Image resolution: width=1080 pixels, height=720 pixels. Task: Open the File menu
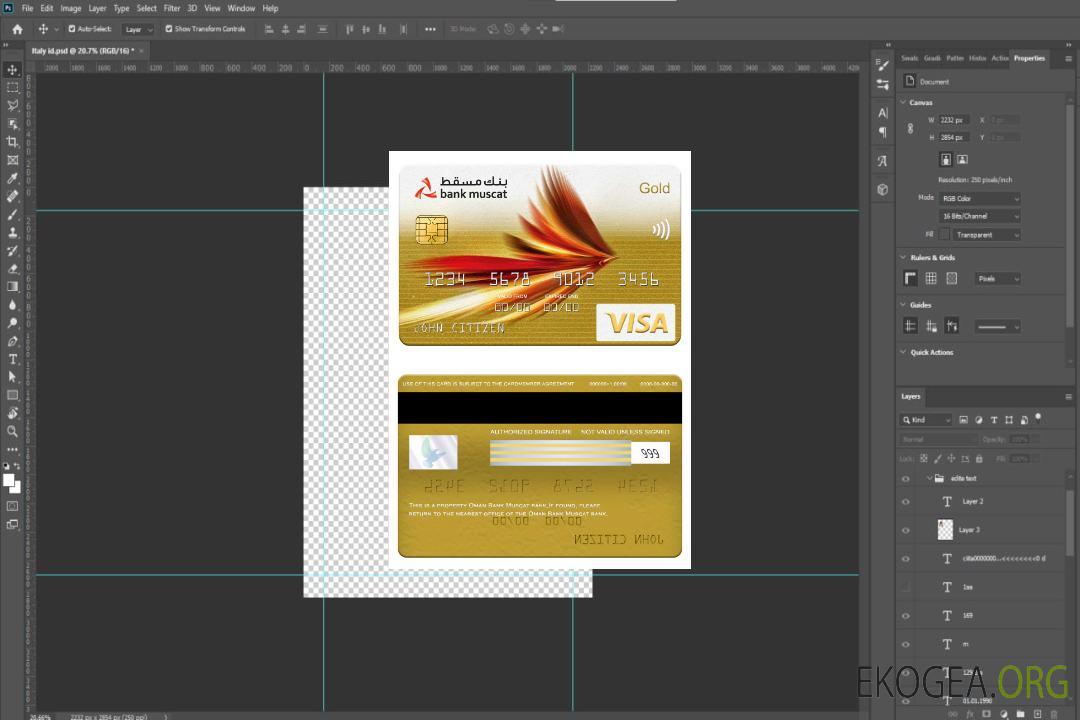tap(28, 8)
